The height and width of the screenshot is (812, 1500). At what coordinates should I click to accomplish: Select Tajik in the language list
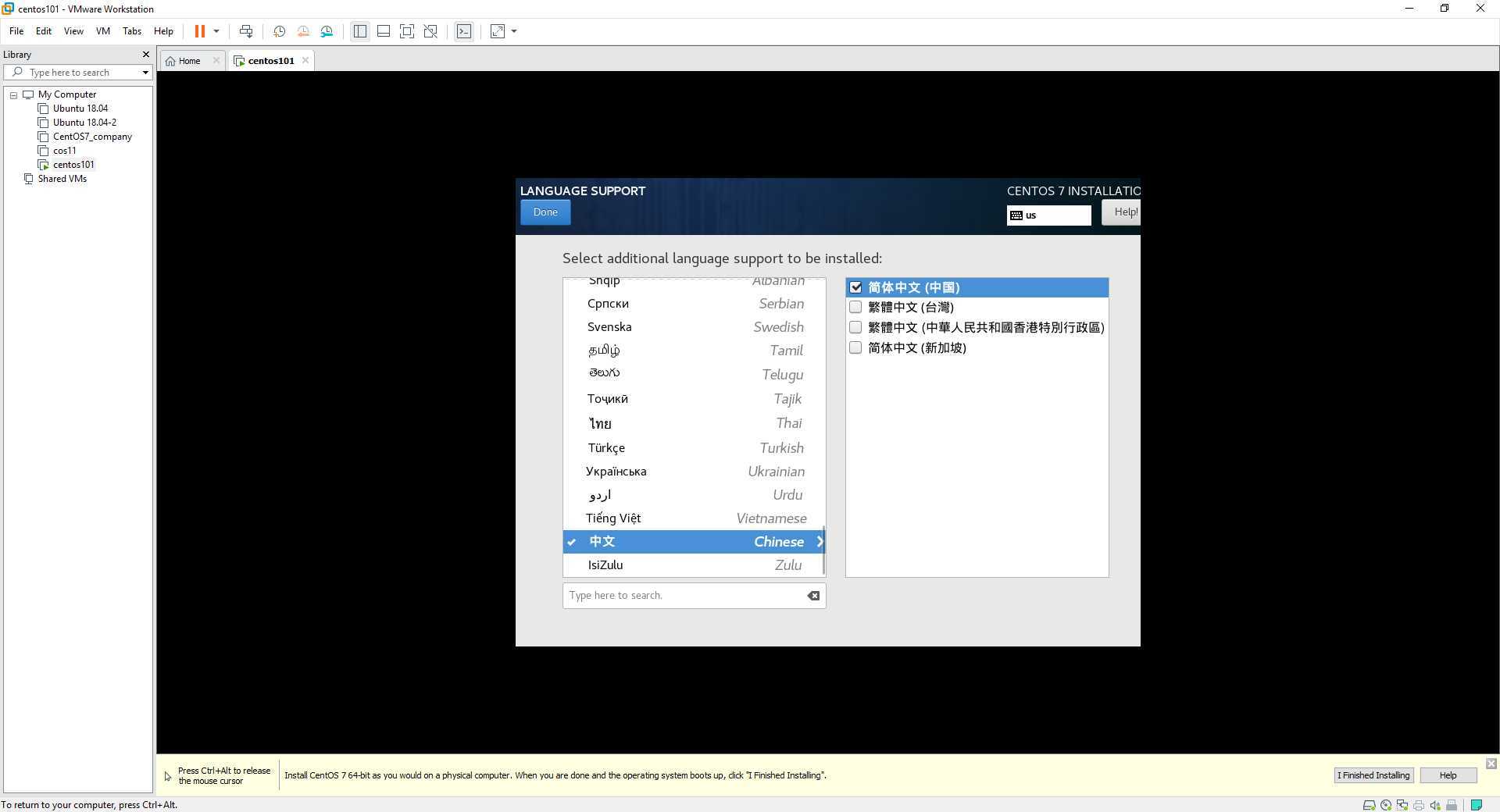point(694,399)
